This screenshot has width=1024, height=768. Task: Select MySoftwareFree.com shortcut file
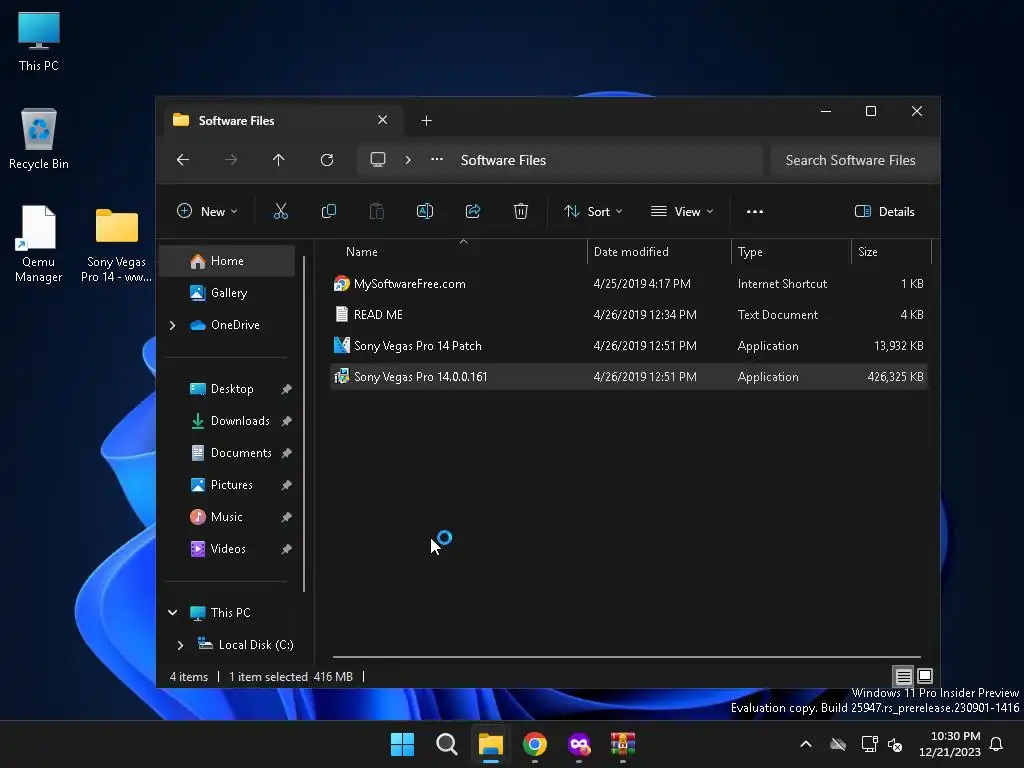pyautogui.click(x=628, y=284)
